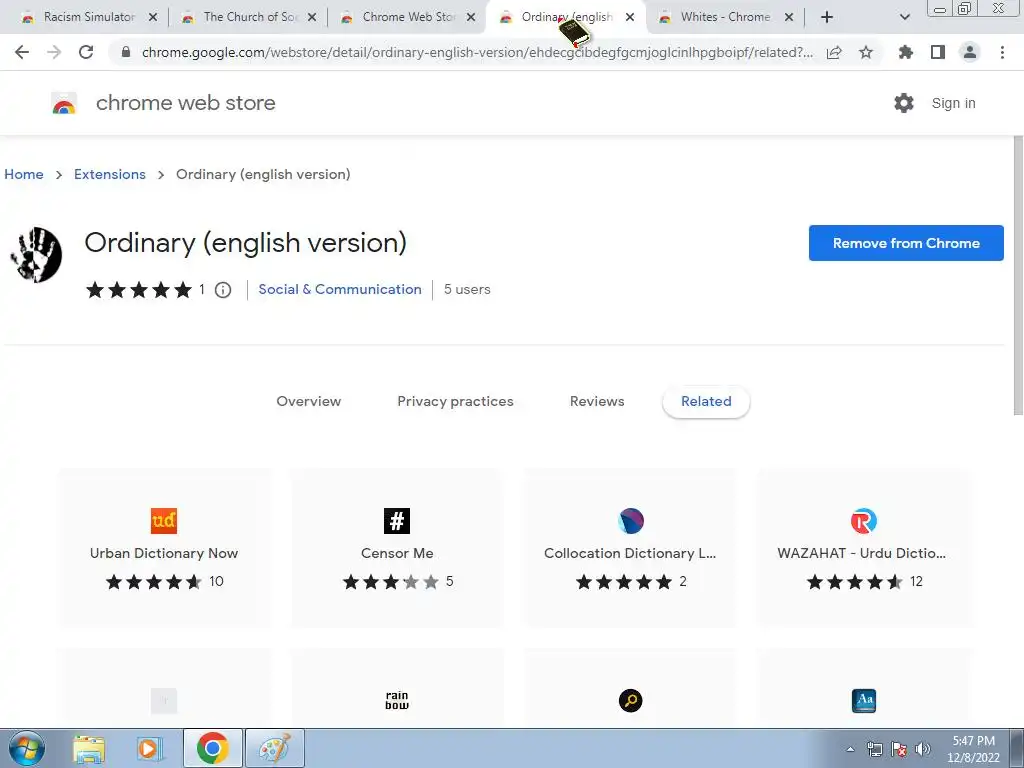The width and height of the screenshot is (1024, 768).
Task: Open the share page icon in address bar
Action: click(x=834, y=53)
